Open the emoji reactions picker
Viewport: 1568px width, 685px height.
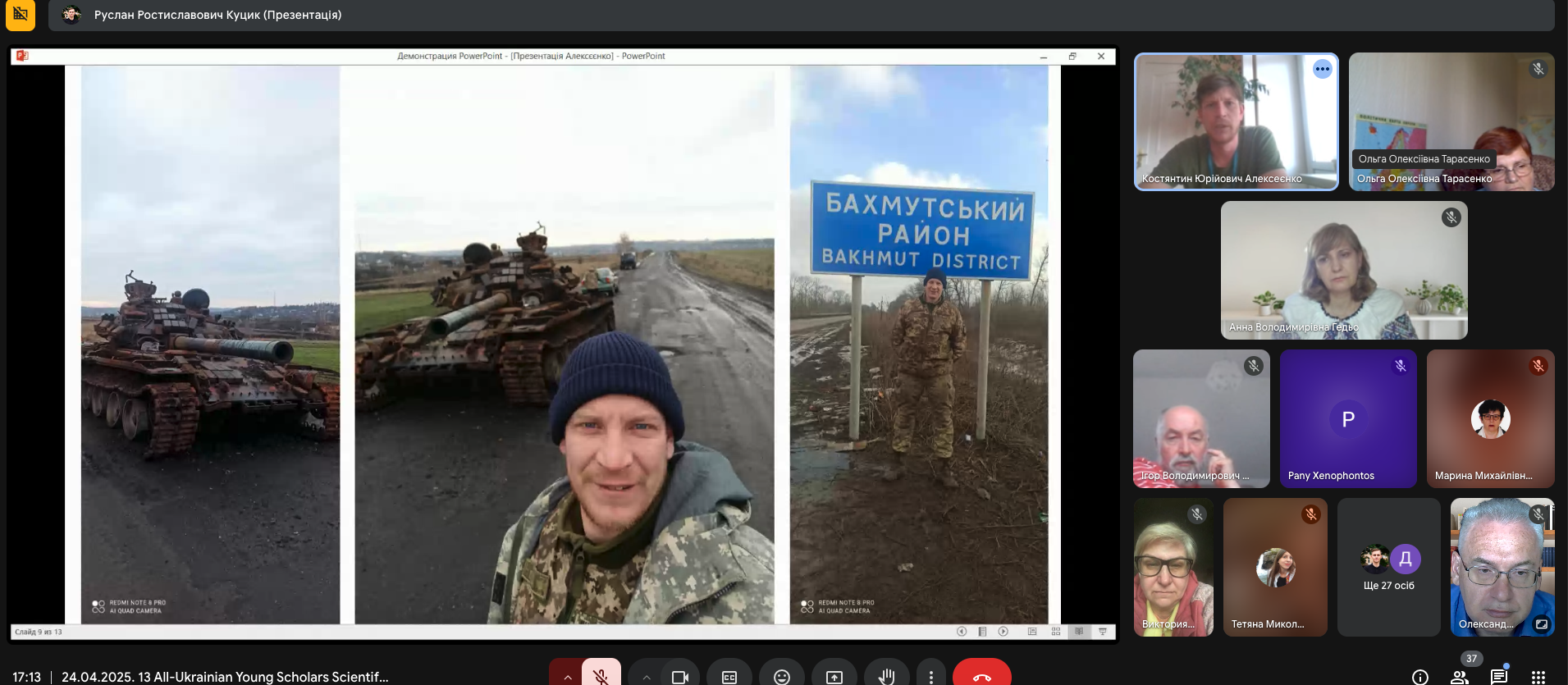[x=781, y=676]
